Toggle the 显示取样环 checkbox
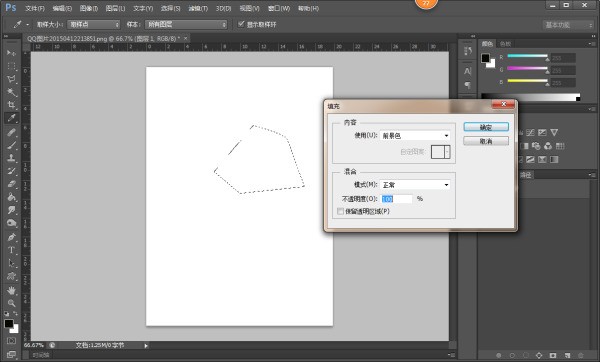The width and height of the screenshot is (600, 362). tap(241, 24)
